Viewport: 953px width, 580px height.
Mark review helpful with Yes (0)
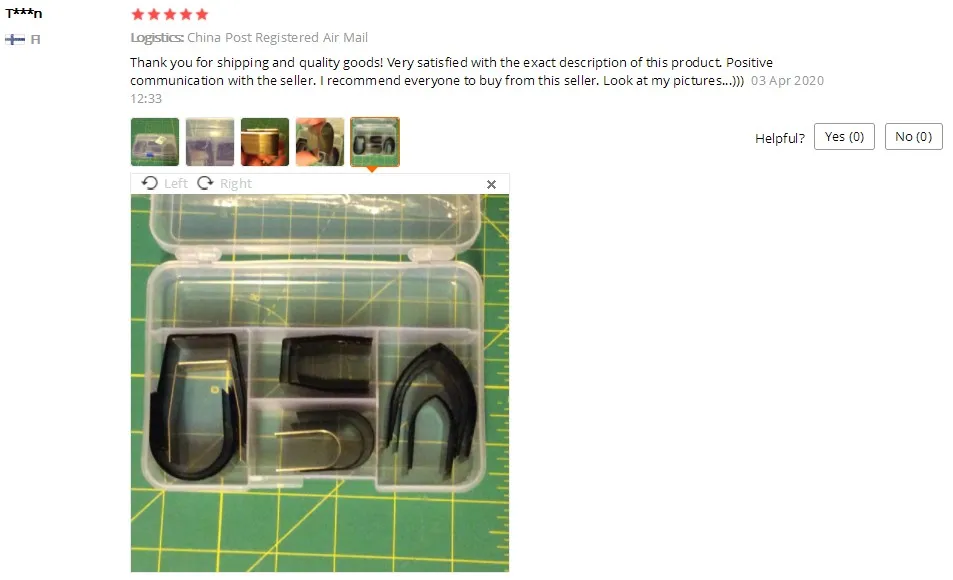click(x=844, y=137)
